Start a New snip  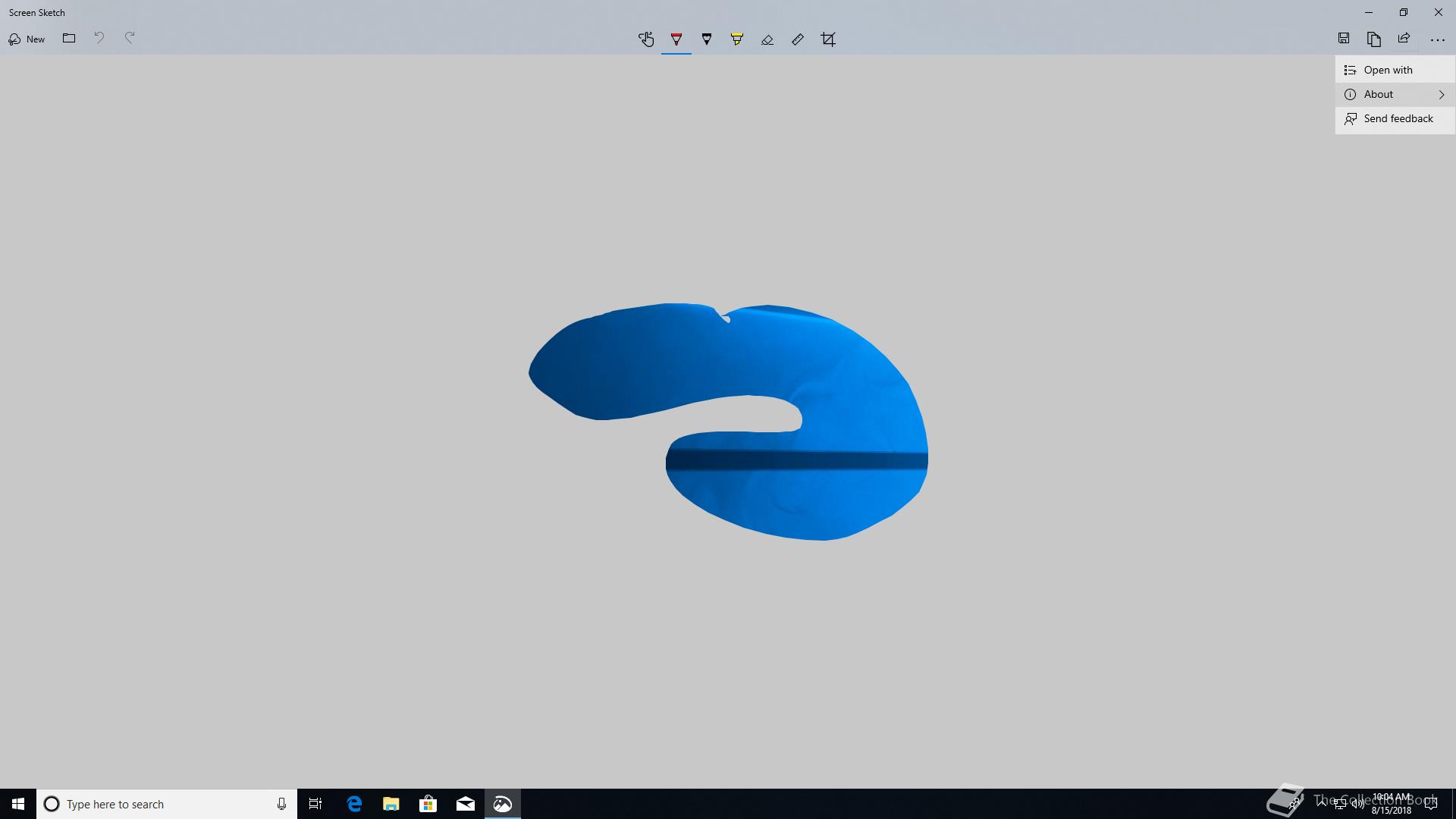pyautogui.click(x=27, y=39)
